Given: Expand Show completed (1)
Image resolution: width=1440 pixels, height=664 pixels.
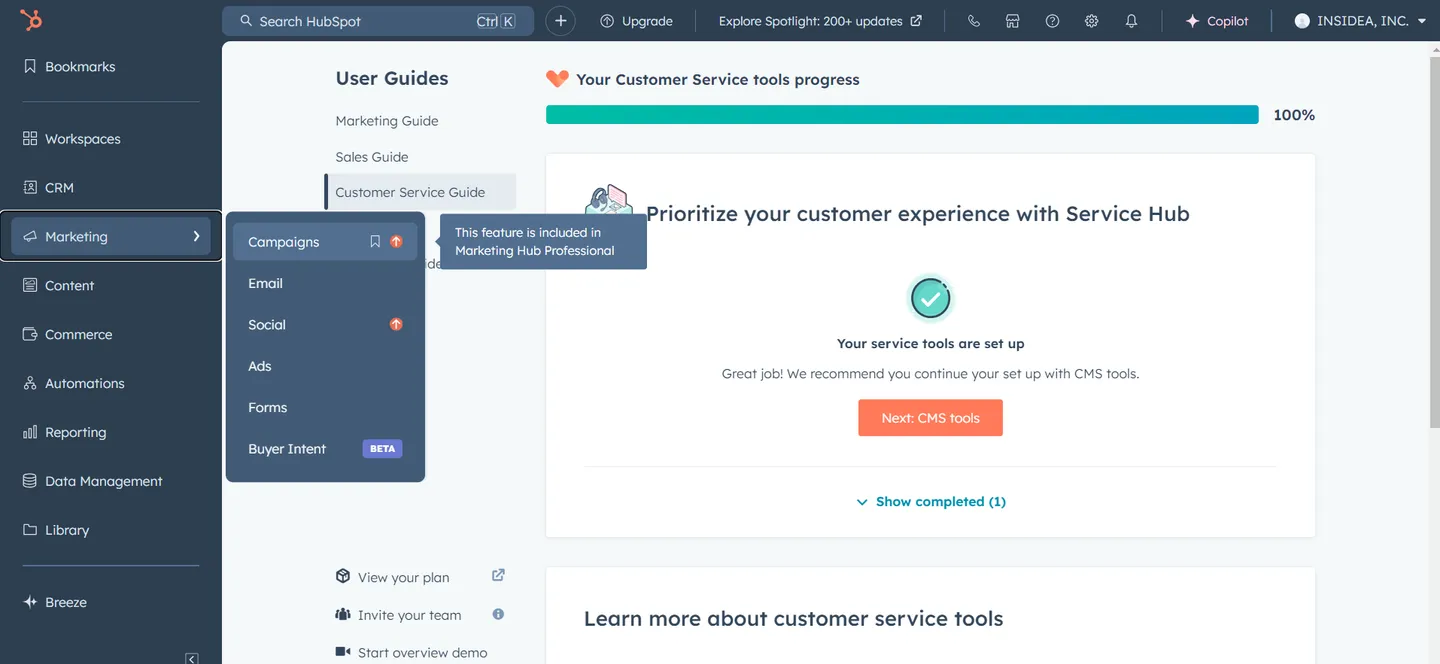Looking at the screenshot, I should [931, 502].
